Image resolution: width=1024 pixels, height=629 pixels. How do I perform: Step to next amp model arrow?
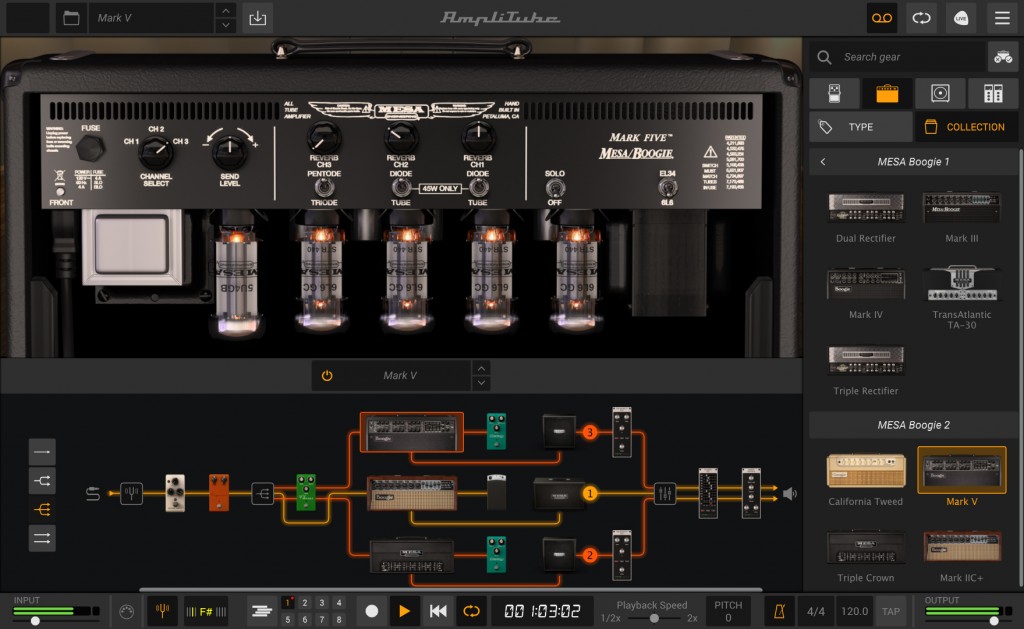pyautogui.click(x=481, y=383)
